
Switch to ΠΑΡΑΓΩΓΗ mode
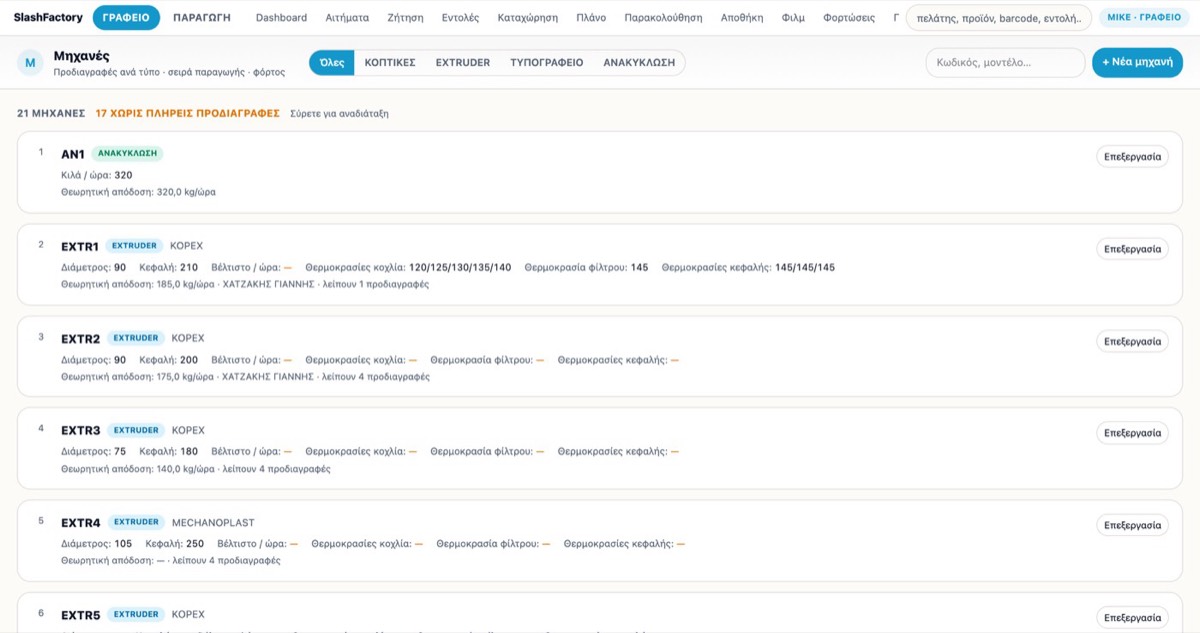(202, 18)
